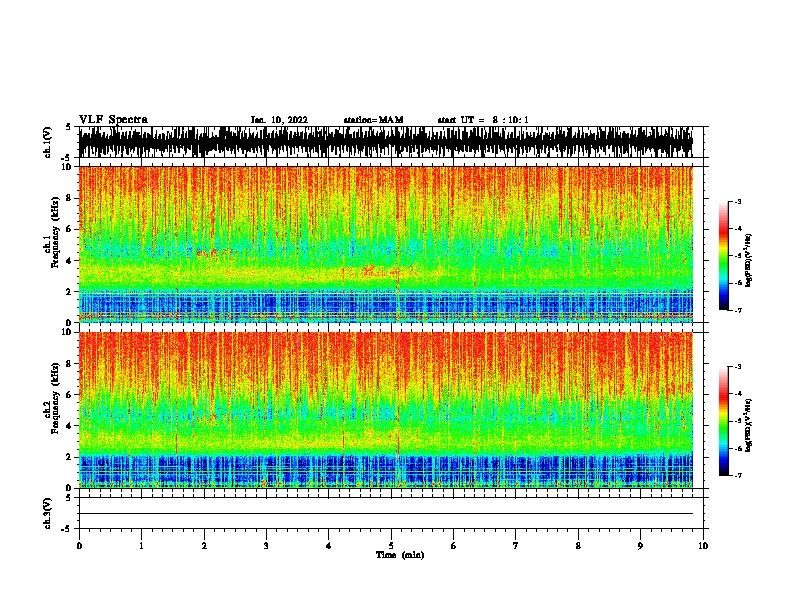This screenshot has width=792, height=612.
Task: Click the "10" tick on ch.2 frequency axis
Action: tap(69, 332)
